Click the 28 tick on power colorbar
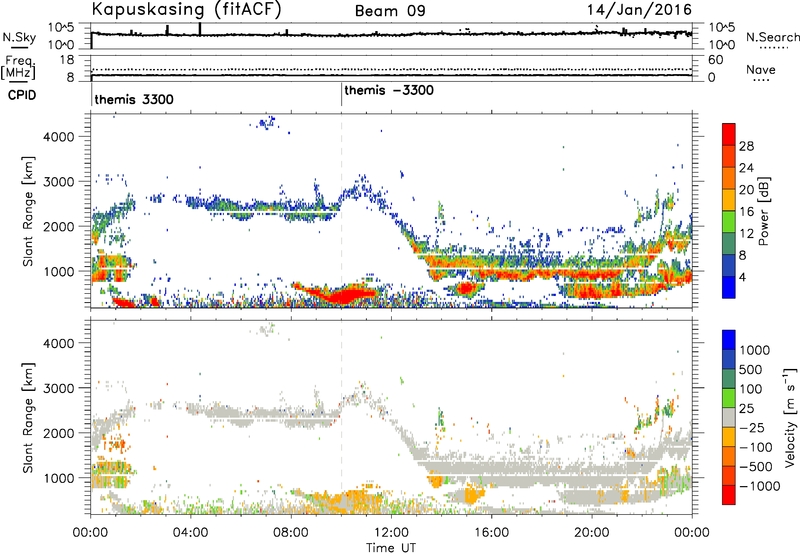Screen dimensions: 800x554 [x=746, y=146]
